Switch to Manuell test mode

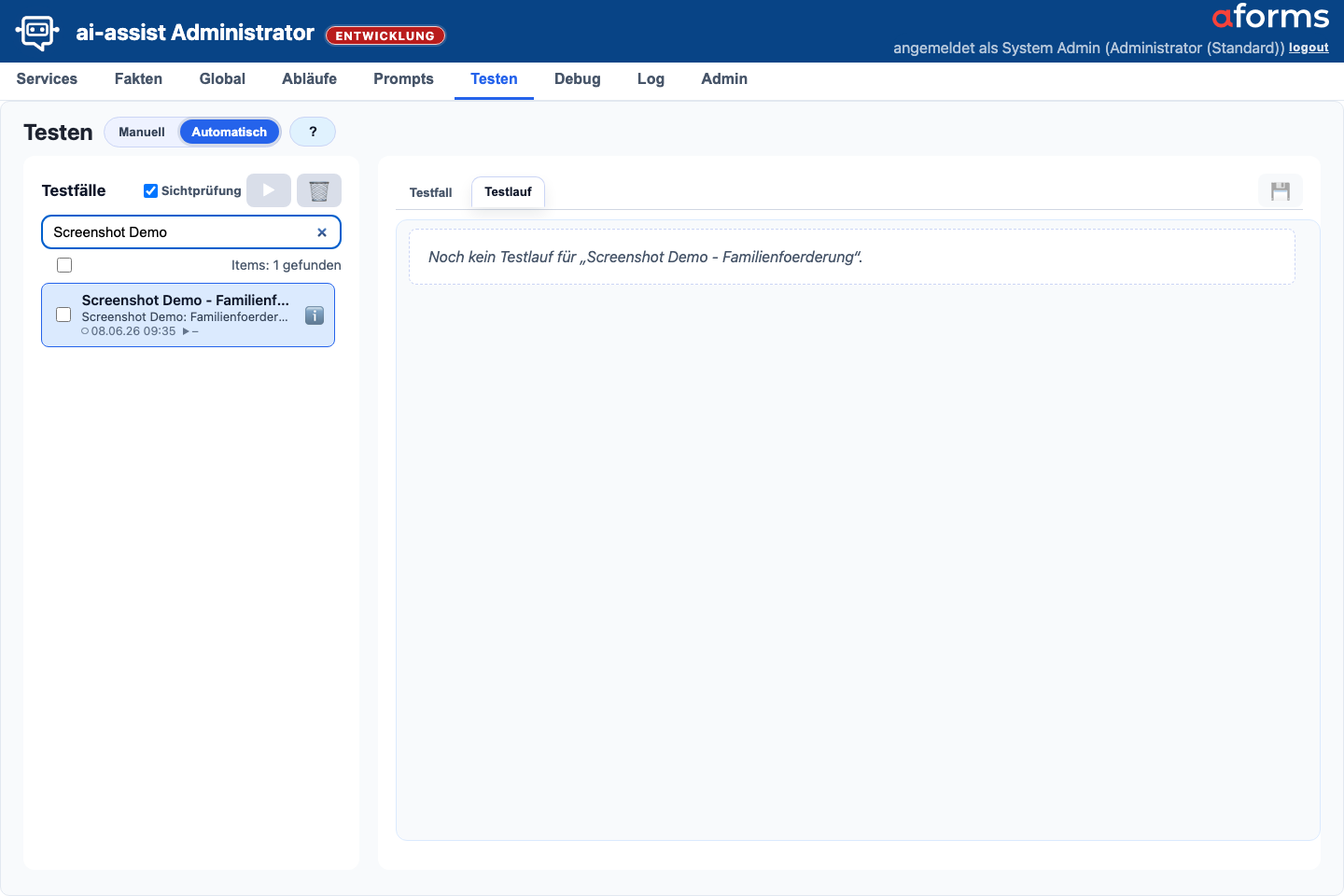click(142, 132)
